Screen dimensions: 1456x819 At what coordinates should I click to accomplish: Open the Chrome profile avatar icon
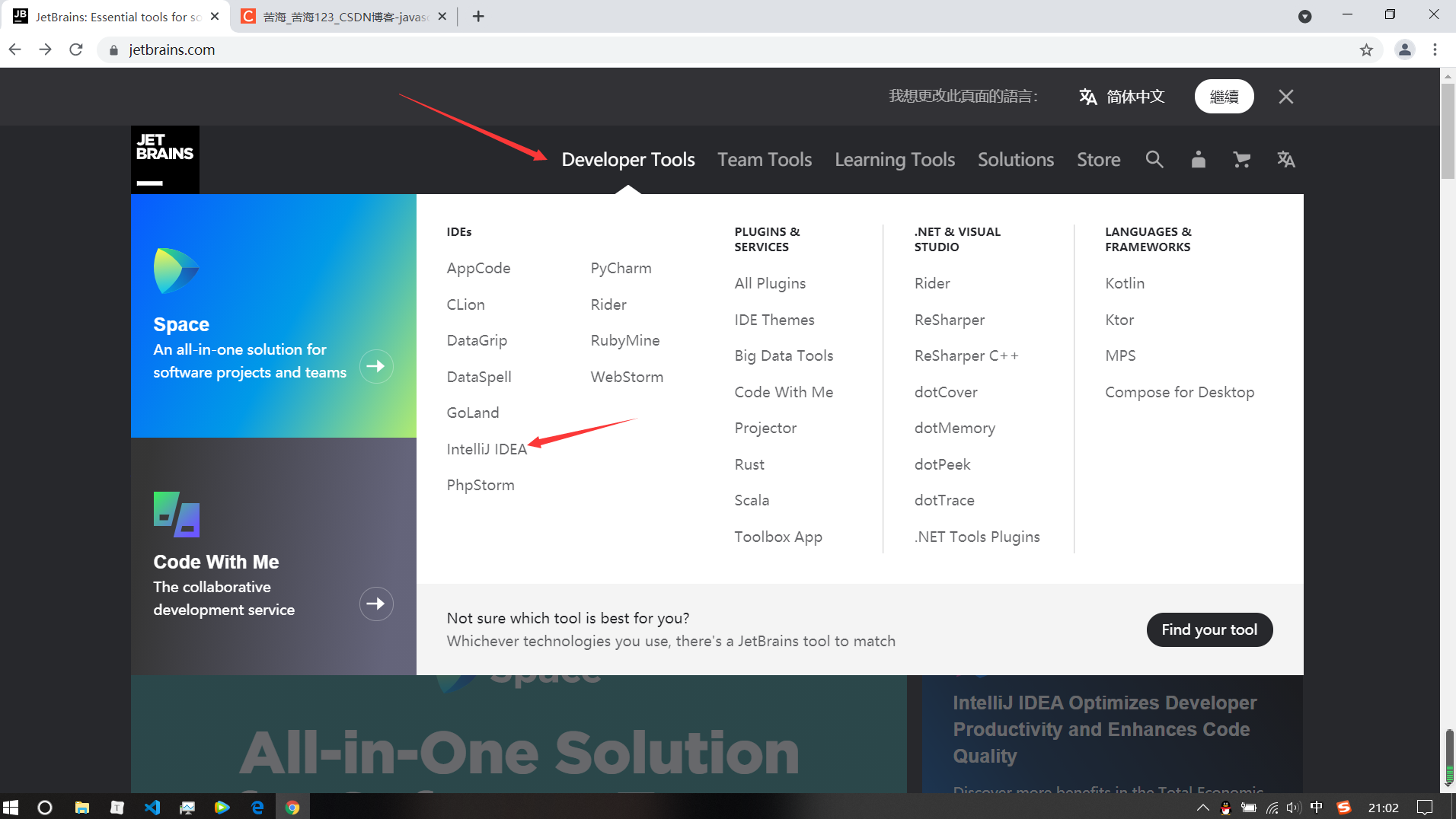(x=1405, y=49)
